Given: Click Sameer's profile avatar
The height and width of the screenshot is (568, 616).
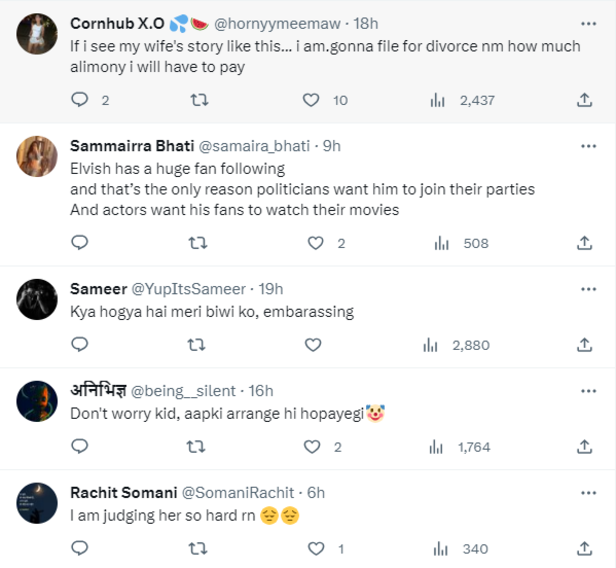Looking at the screenshot, I should tap(38, 299).
